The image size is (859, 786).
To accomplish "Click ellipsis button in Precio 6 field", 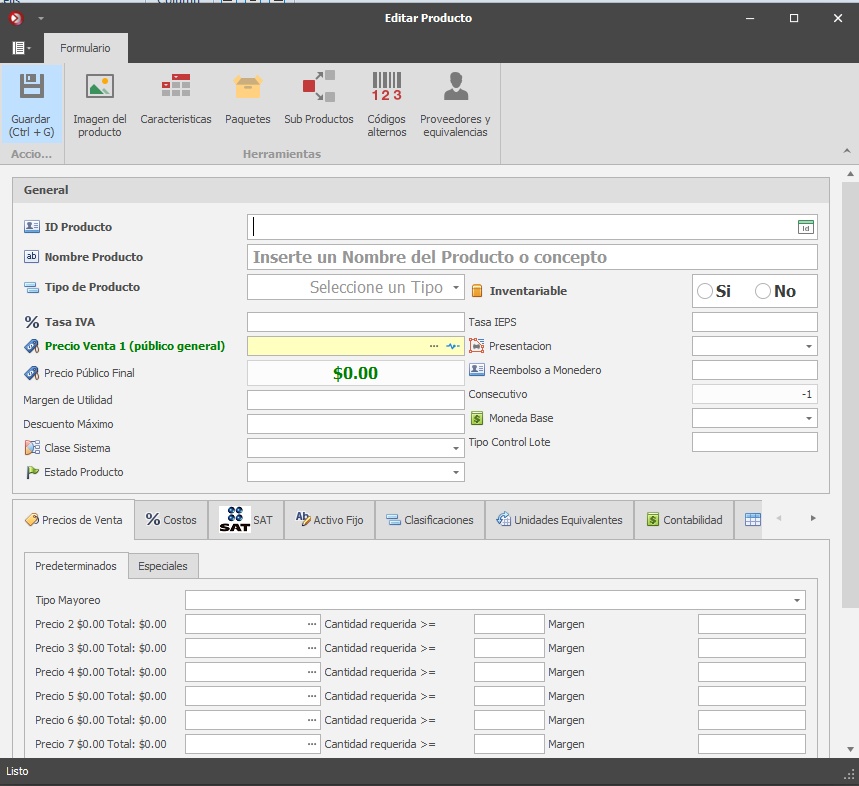I will coord(312,720).
